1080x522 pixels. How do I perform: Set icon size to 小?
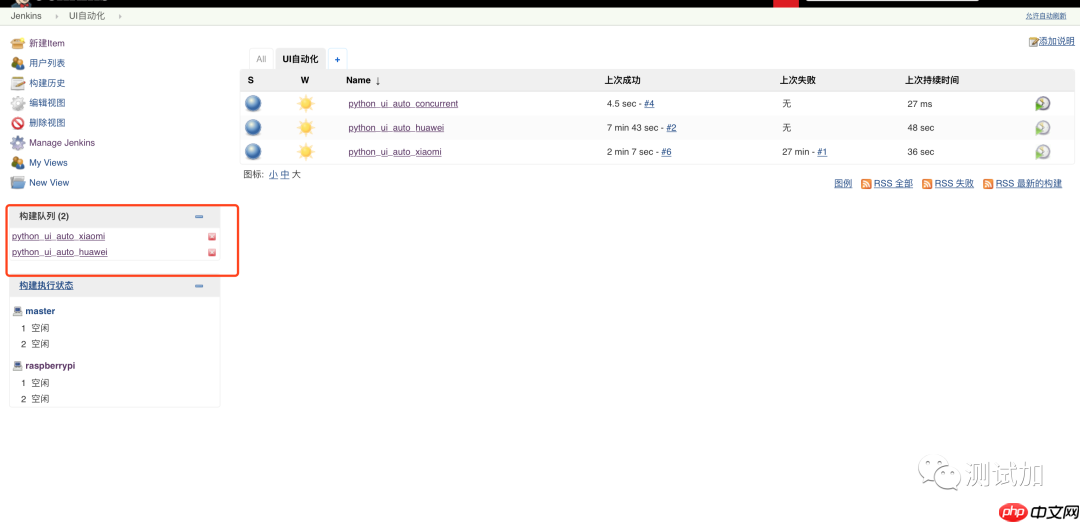tap(273, 174)
